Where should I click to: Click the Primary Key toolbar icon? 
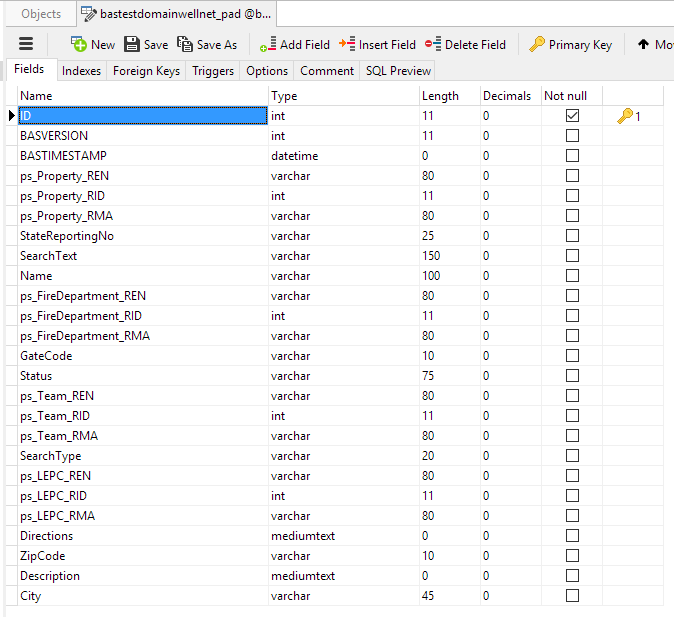point(536,44)
